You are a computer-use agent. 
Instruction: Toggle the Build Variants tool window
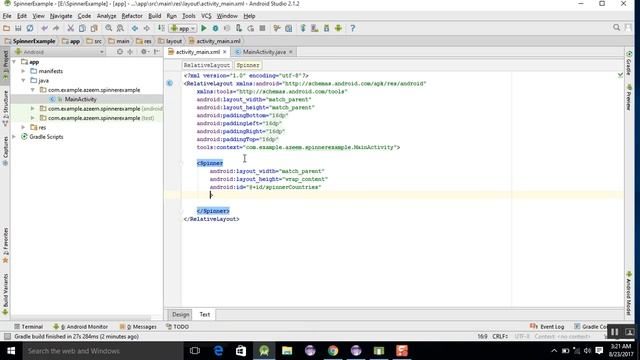[x=5, y=294]
